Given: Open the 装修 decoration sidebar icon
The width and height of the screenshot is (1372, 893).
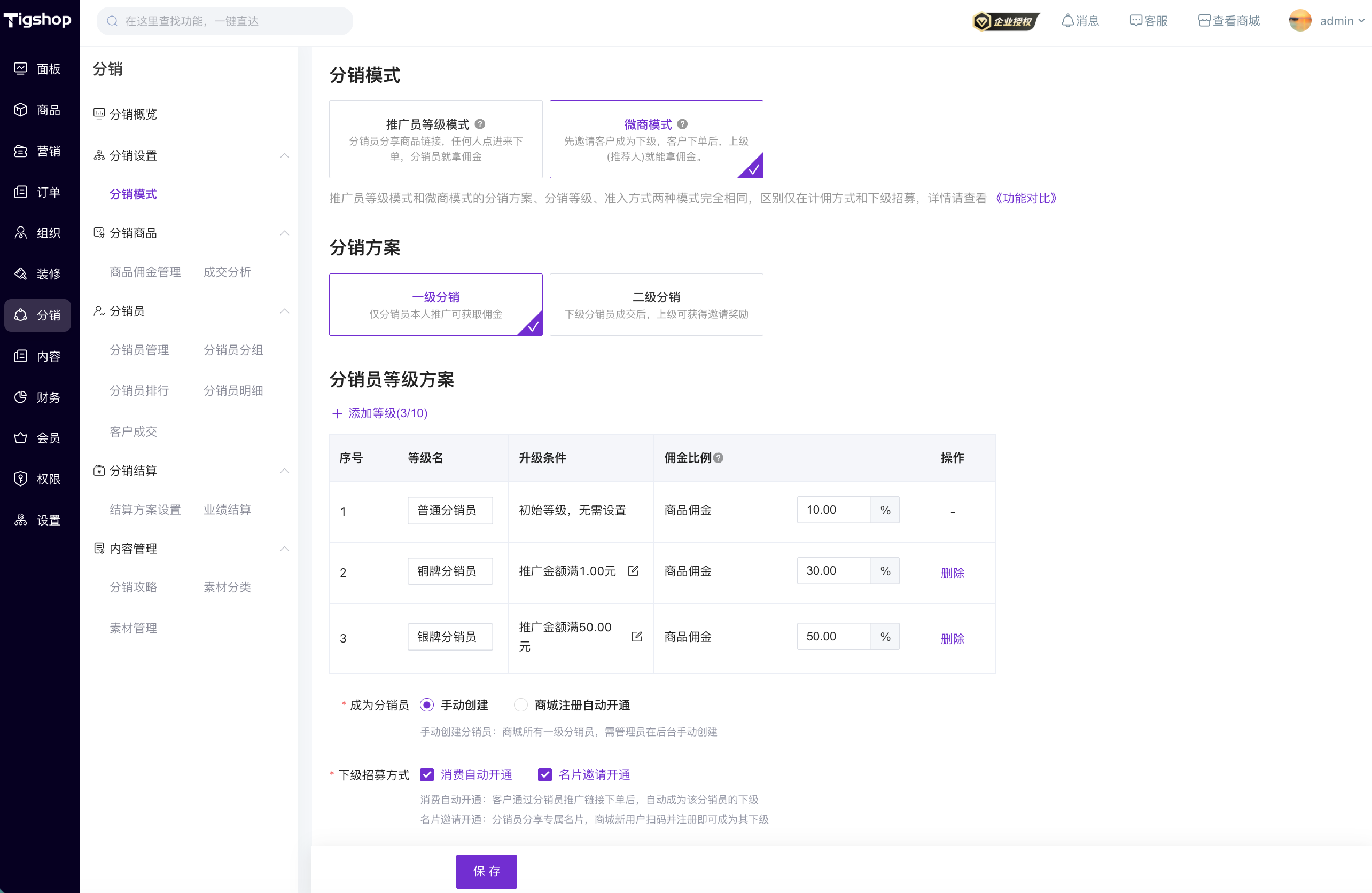Looking at the screenshot, I should point(21,273).
